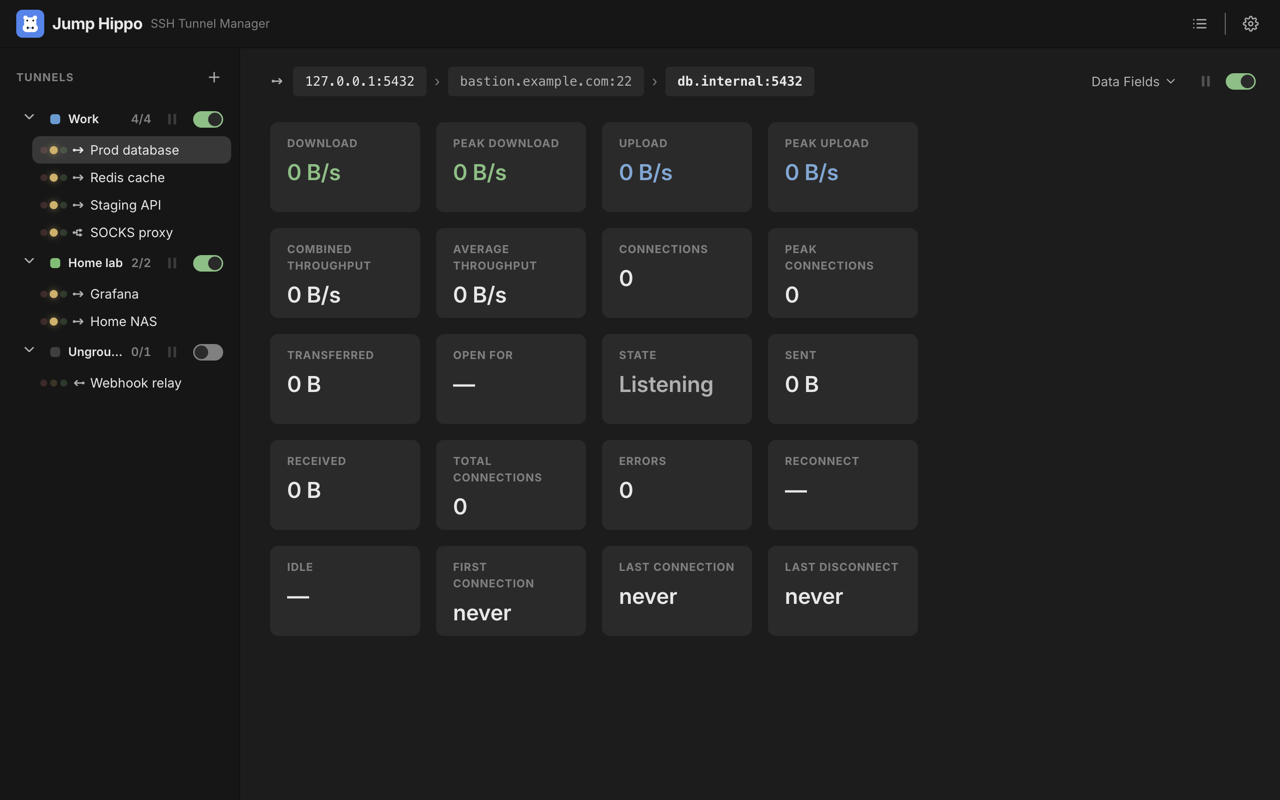The height and width of the screenshot is (800, 1280).
Task: Pause the Home lab group
Action: pos(172,263)
